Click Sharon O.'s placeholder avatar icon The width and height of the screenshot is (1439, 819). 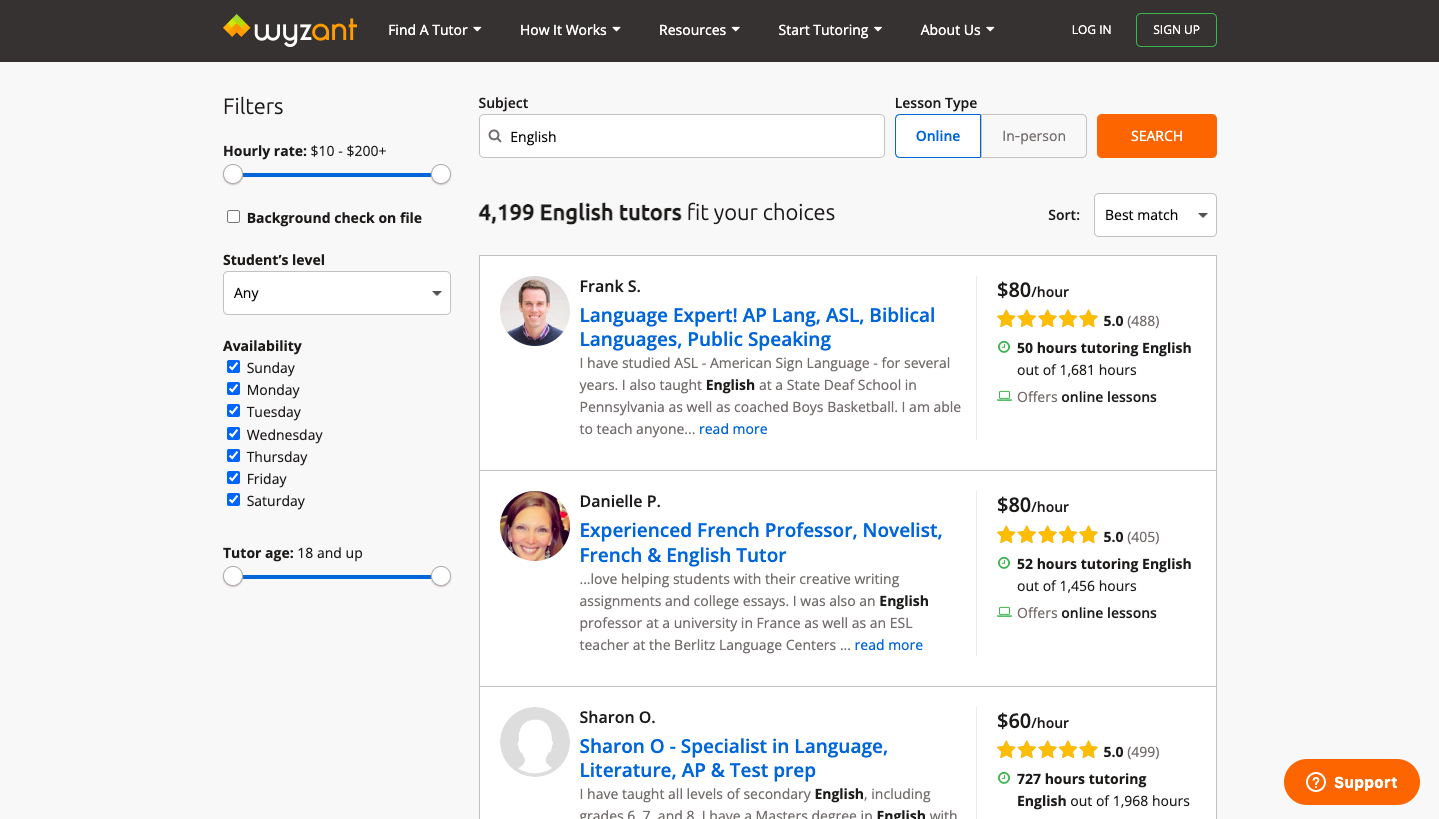pos(535,742)
